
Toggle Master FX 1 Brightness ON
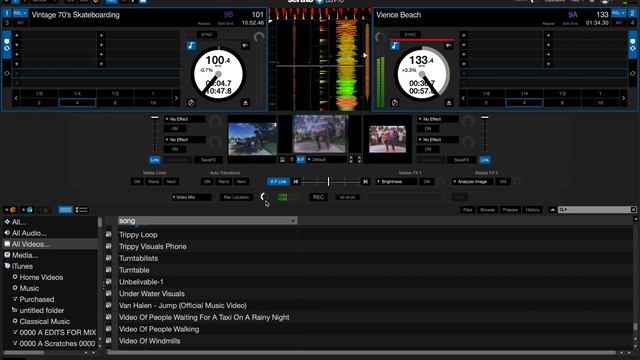pyautogui.click(x=427, y=181)
